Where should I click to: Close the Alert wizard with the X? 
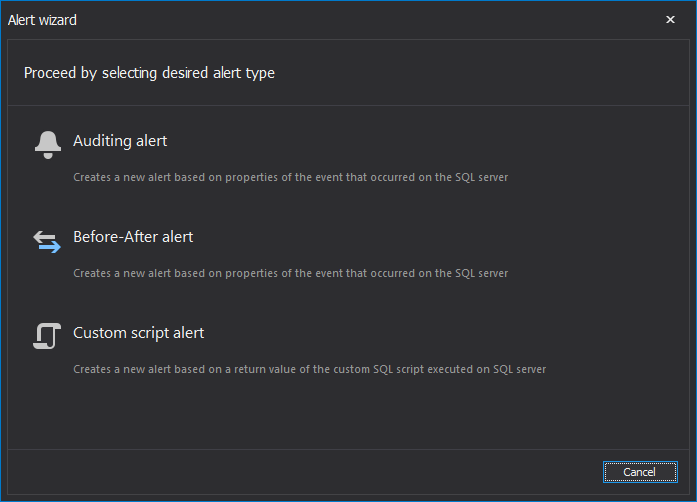(x=670, y=20)
